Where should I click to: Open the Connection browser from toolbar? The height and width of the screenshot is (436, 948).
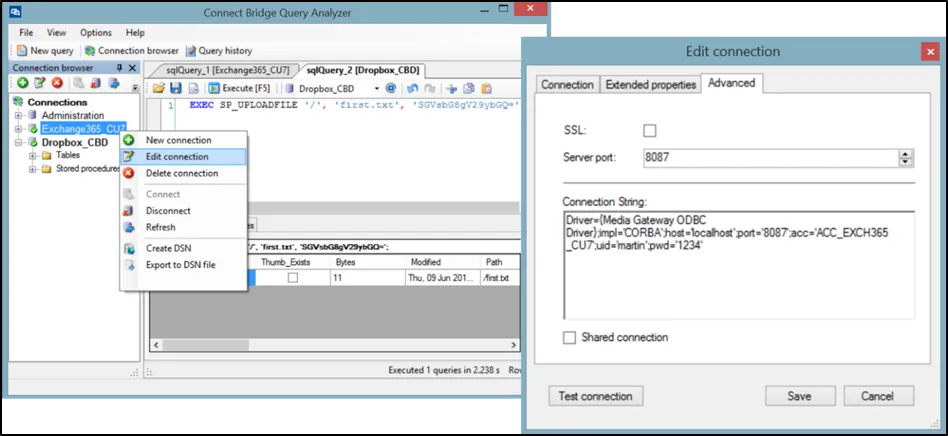tap(132, 51)
